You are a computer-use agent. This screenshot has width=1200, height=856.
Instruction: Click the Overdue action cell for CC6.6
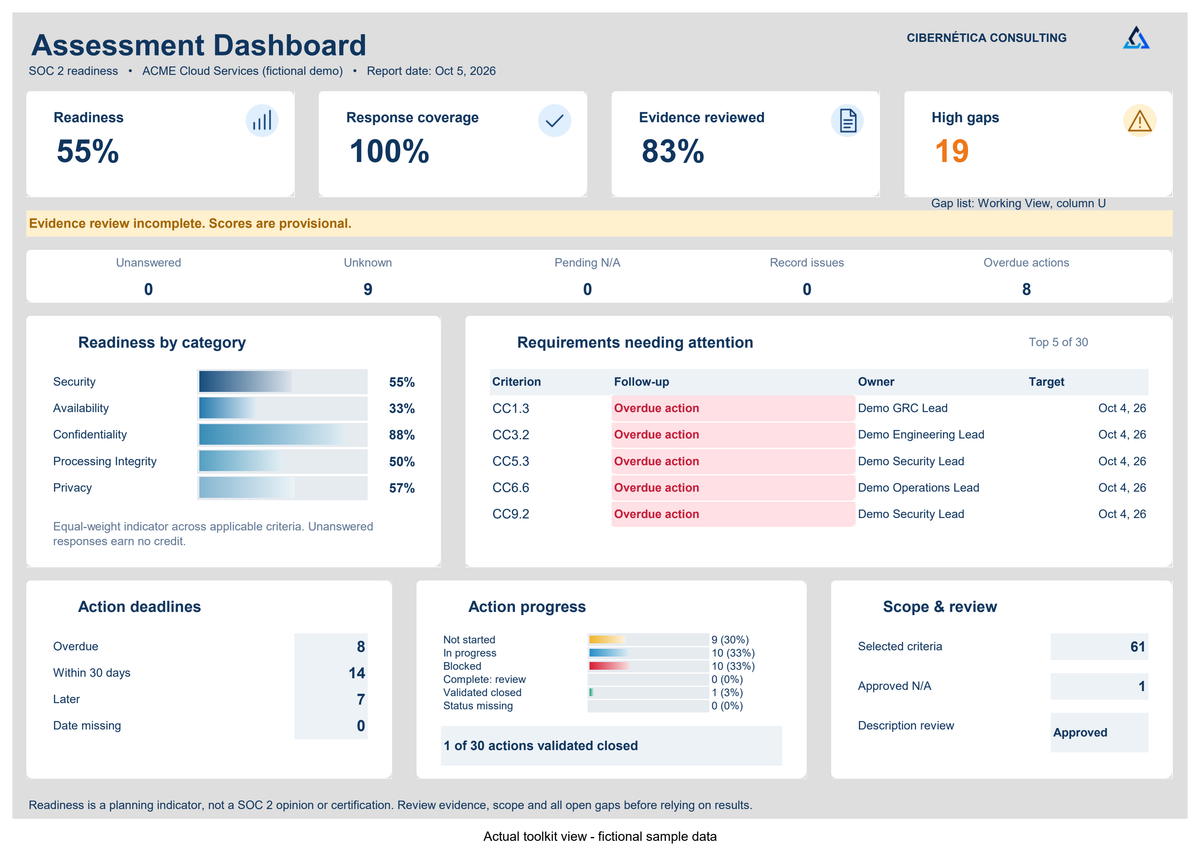coord(733,488)
